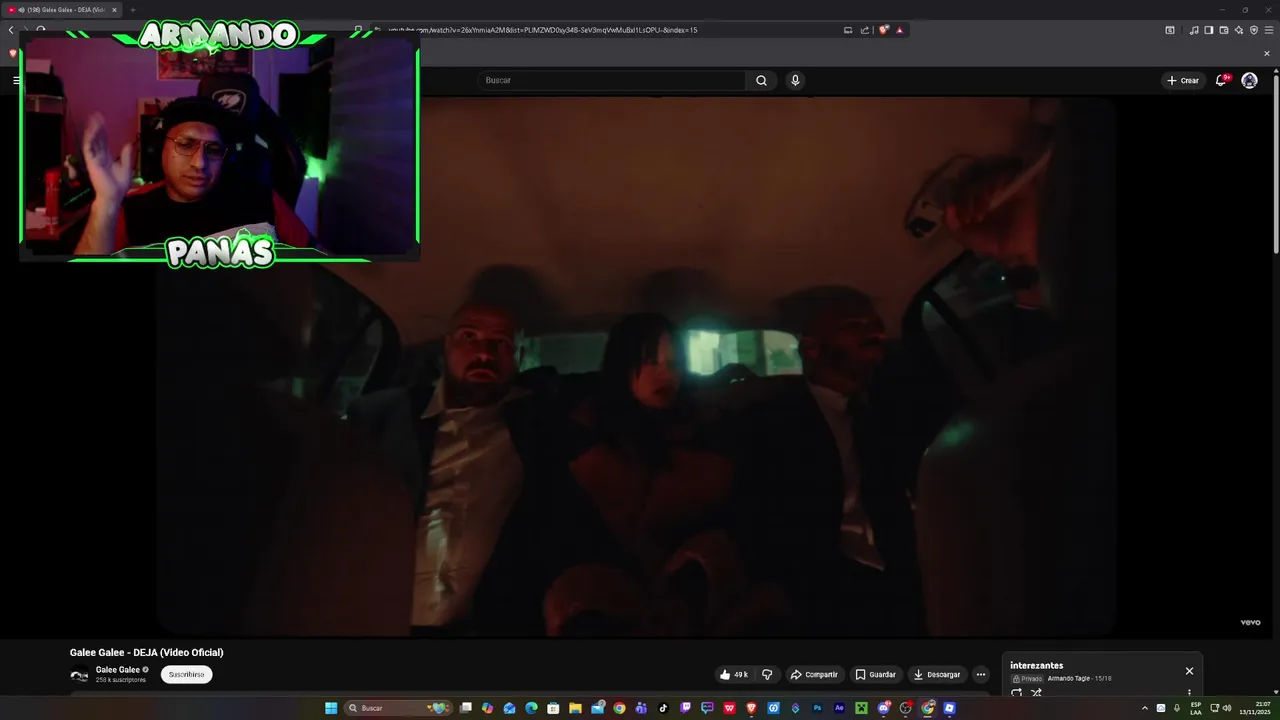
Task: Toggle playlist shuffle icon
Action: (x=1036, y=692)
